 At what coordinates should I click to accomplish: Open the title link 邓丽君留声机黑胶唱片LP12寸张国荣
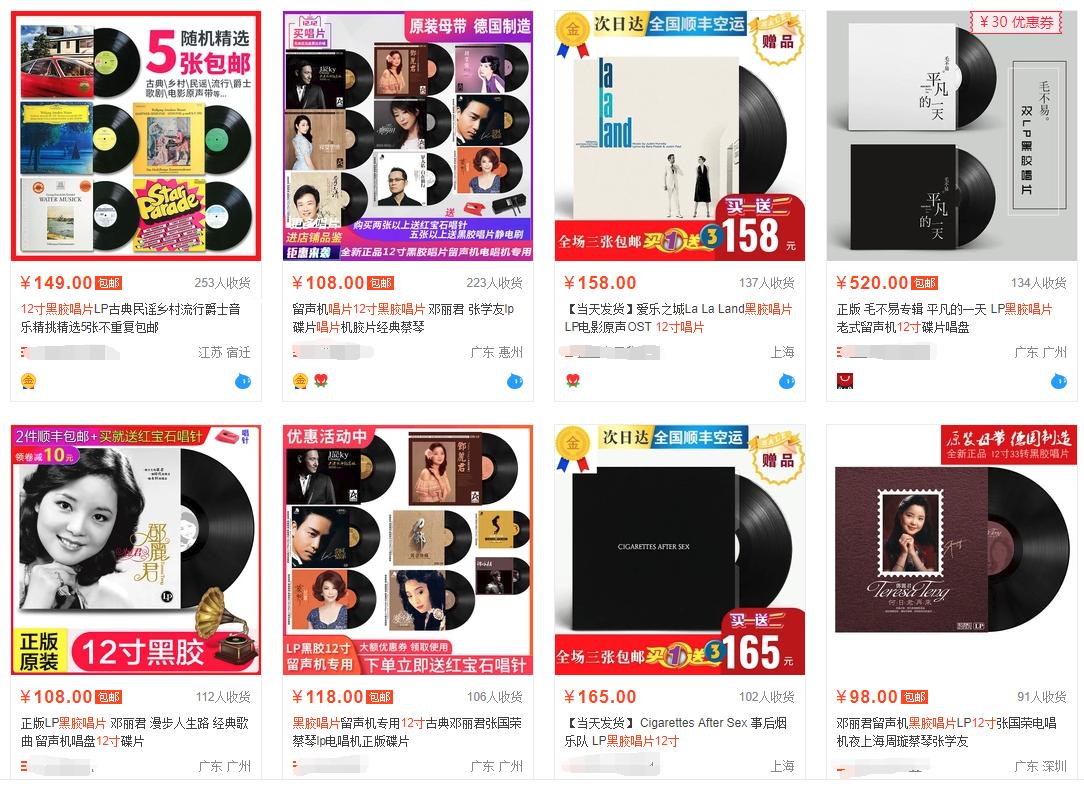click(x=946, y=732)
